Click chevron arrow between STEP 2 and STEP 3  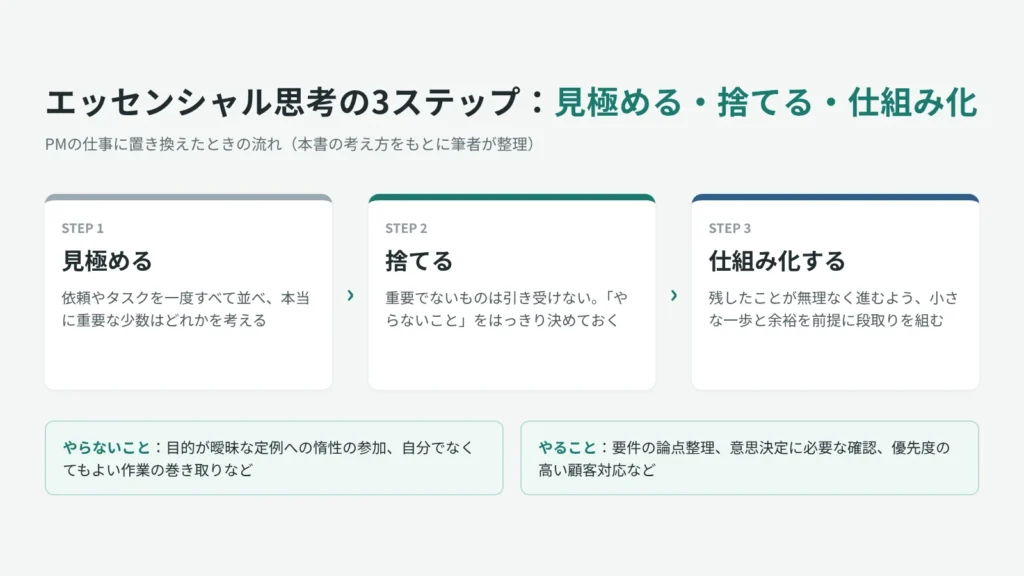(674, 296)
